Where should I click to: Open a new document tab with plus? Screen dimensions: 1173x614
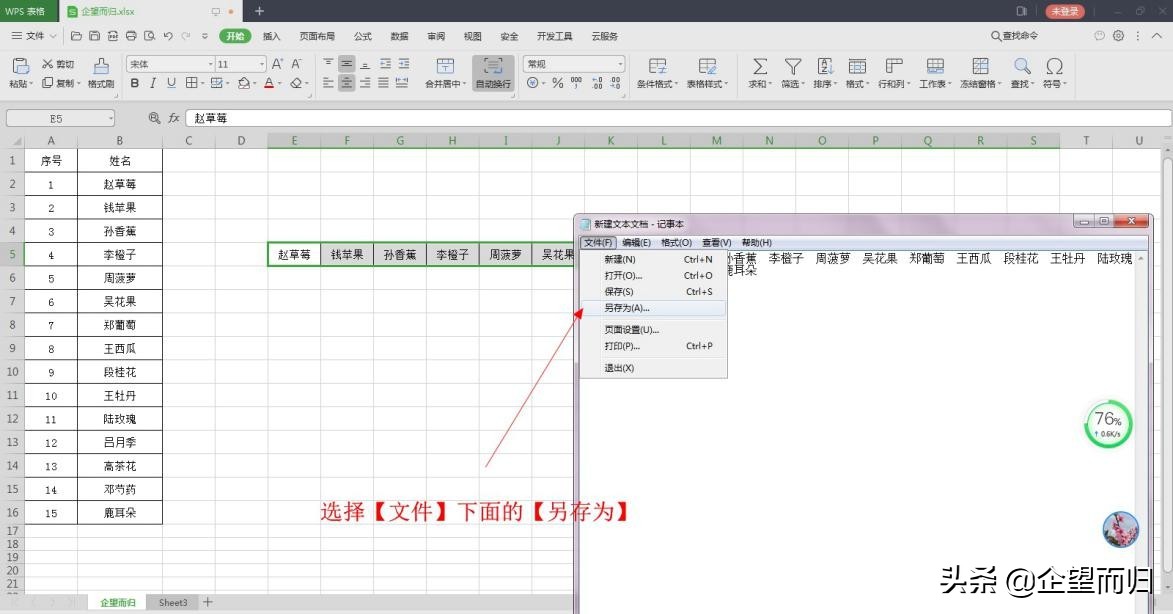click(260, 11)
